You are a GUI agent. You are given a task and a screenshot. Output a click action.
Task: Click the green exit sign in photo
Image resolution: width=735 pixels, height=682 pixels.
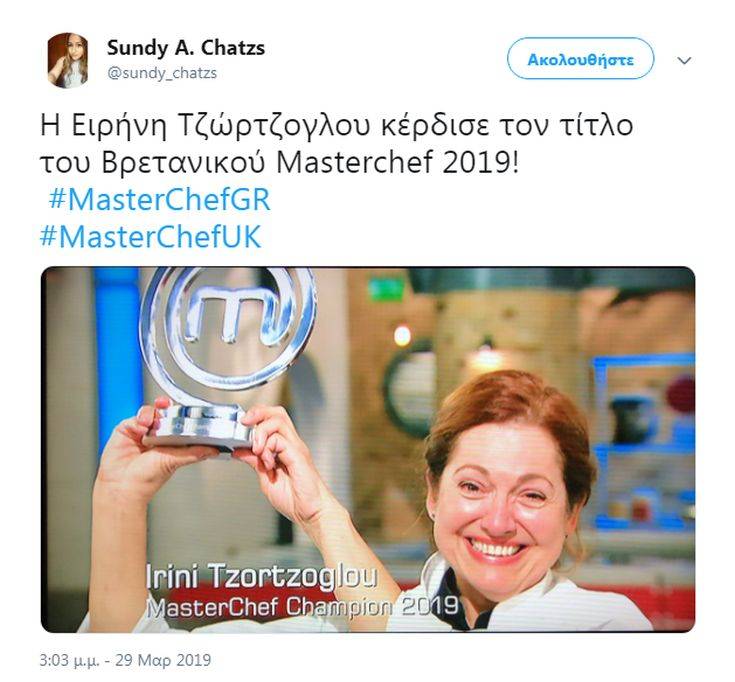[x=386, y=290]
